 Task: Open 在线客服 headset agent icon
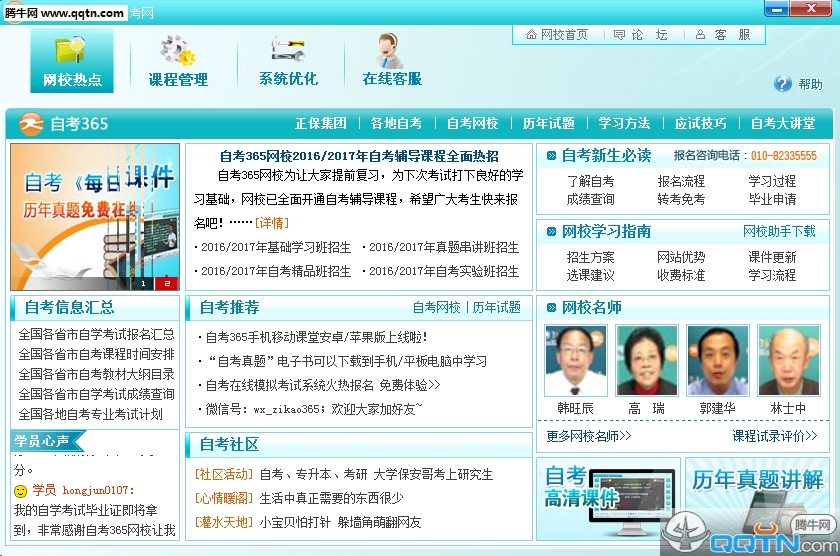tap(392, 61)
